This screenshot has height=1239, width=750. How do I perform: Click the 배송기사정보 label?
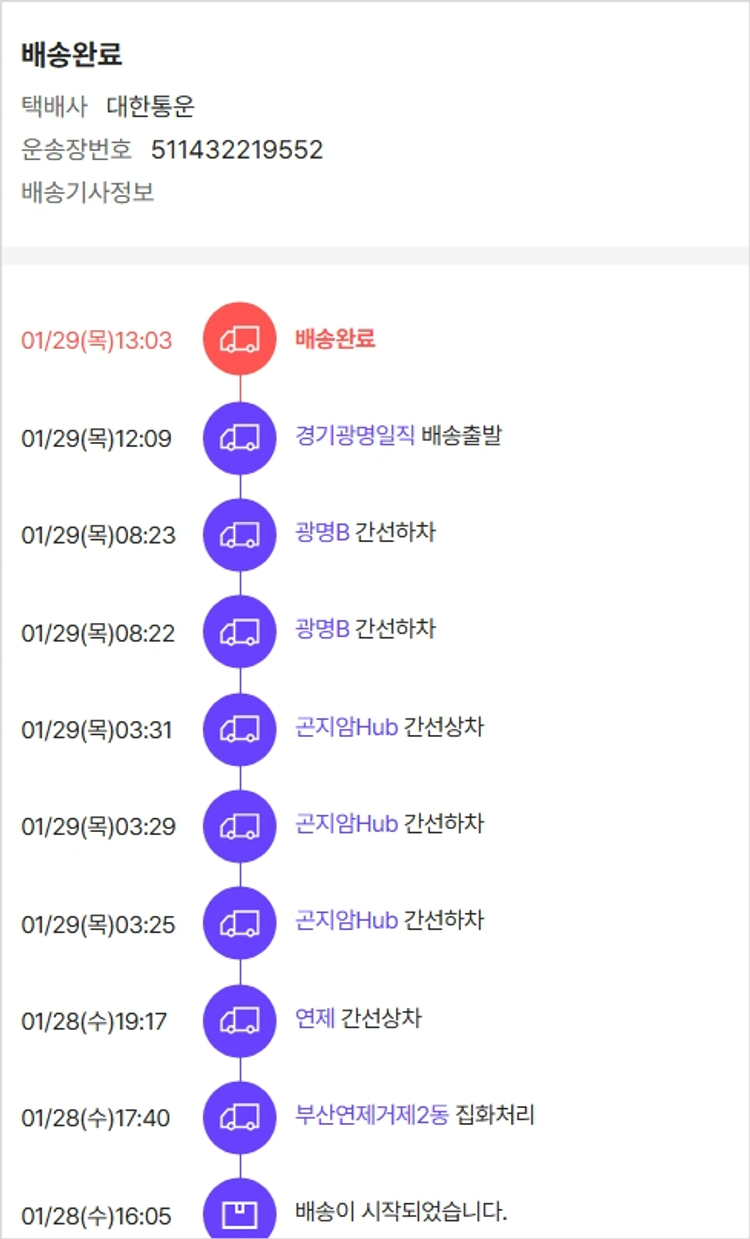pyautogui.click(x=88, y=192)
